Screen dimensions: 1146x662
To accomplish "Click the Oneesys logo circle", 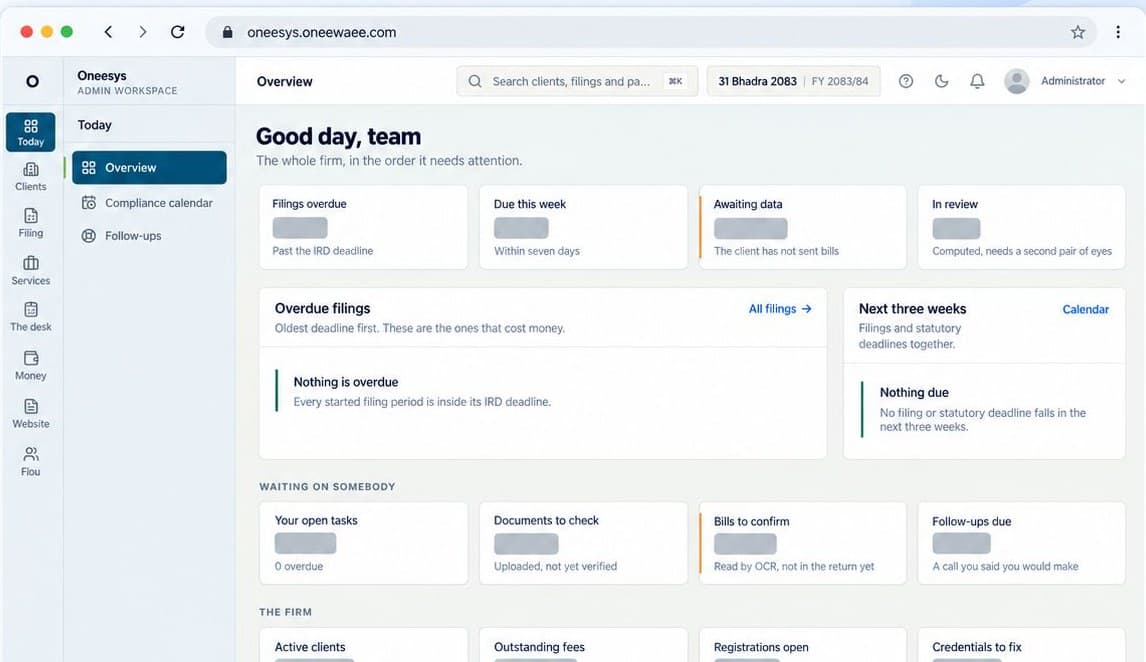I will (x=32, y=81).
